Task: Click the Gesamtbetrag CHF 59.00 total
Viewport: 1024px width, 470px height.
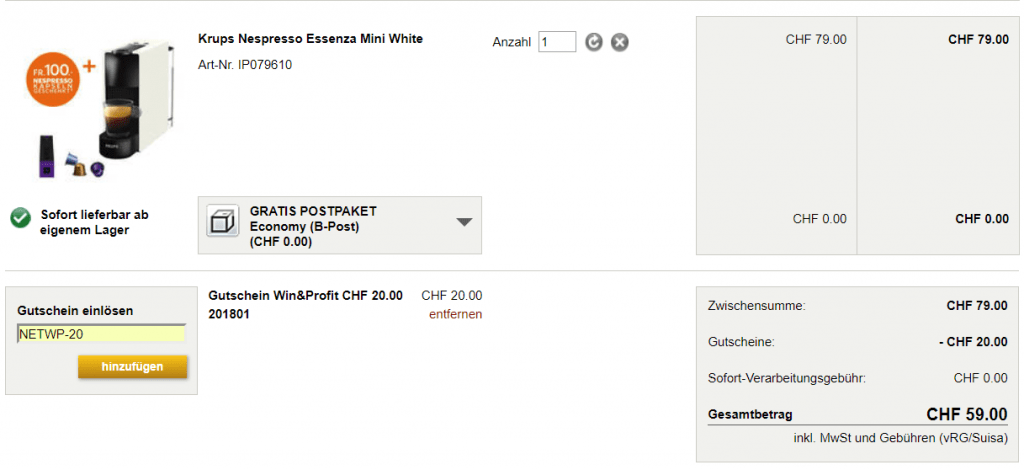Action: pos(966,414)
